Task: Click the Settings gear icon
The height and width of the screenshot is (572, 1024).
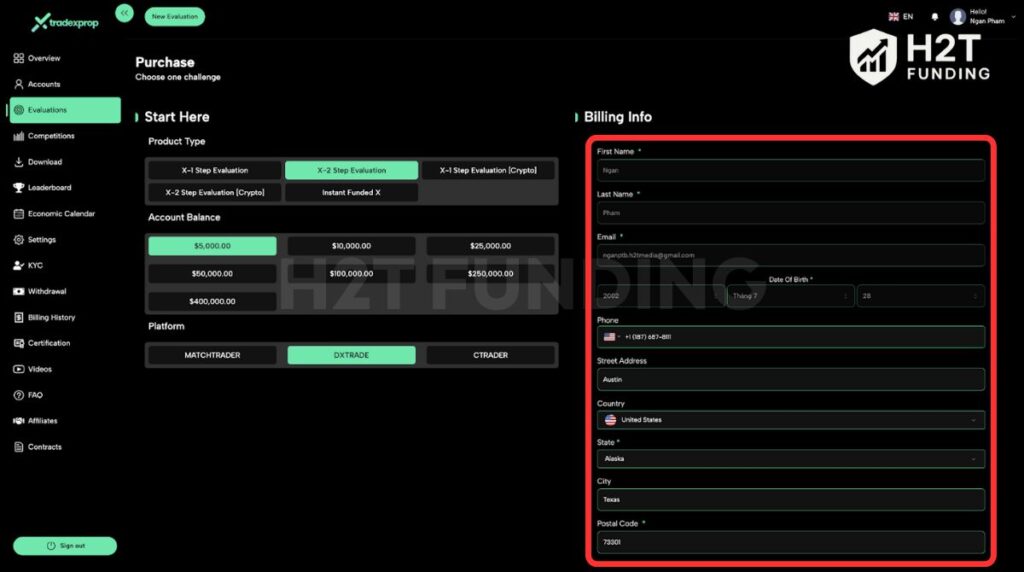Action: click(x=18, y=240)
